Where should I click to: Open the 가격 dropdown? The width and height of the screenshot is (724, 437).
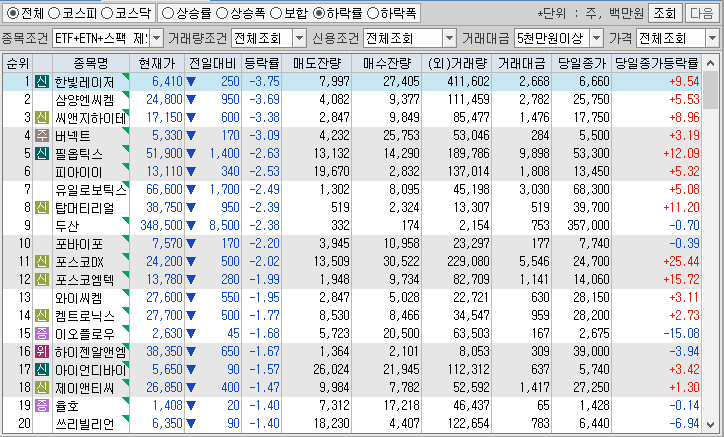coord(712,38)
